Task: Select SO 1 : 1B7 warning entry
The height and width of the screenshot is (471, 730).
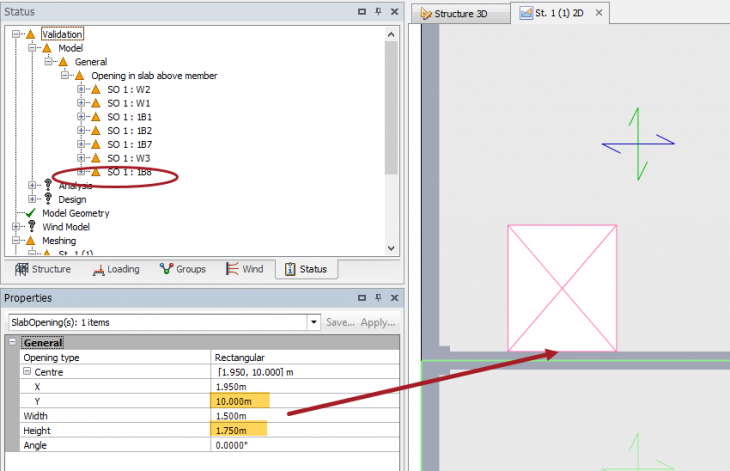Action: pyautogui.click(x=129, y=144)
